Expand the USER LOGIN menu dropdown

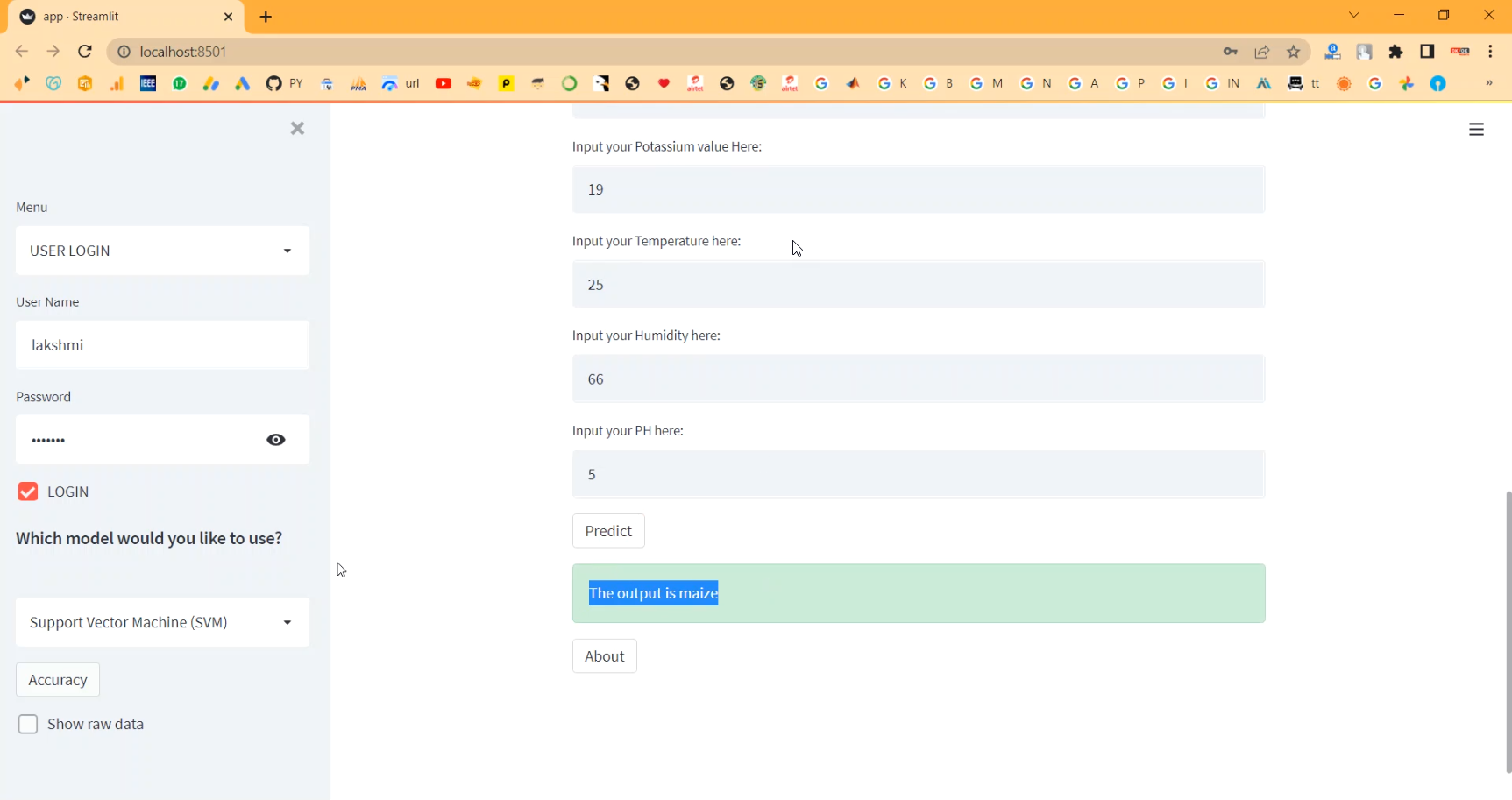tap(162, 251)
